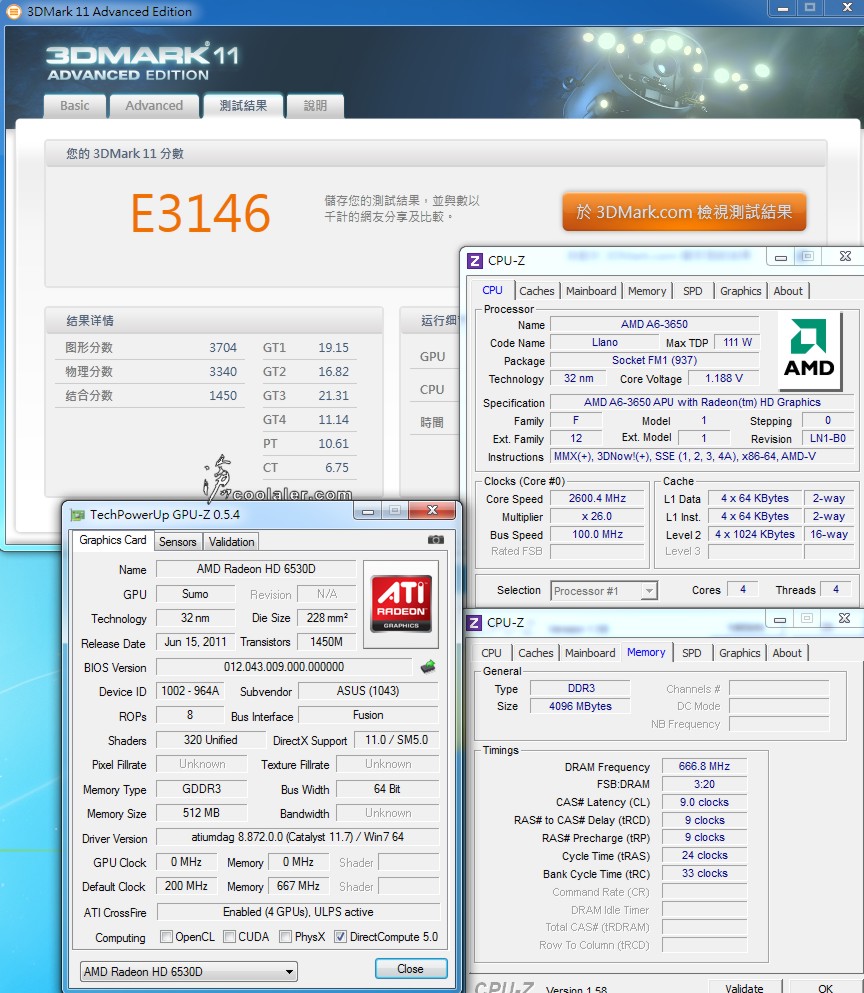864x993 pixels.
Task: Open About tab in lower CPU-Z window
Action: pos(787,653)
